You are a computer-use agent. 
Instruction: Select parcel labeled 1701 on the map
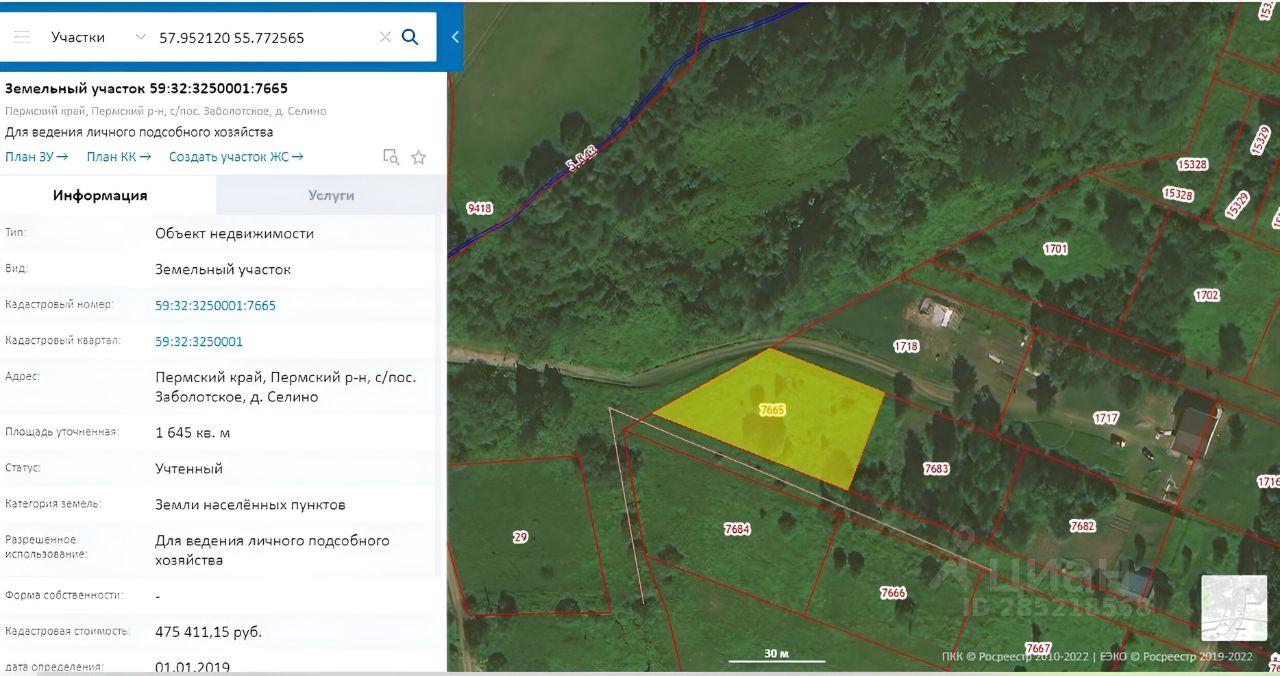1055,249
